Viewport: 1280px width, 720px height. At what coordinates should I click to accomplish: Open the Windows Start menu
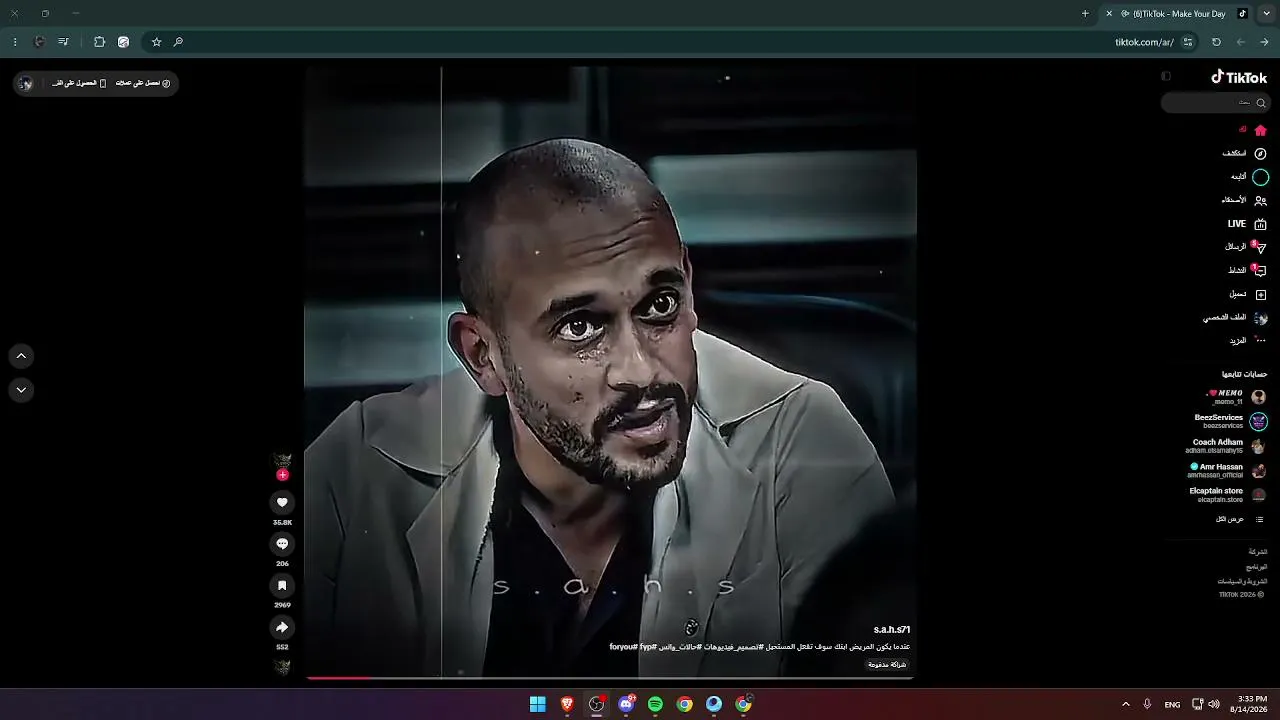coord(538,704)
